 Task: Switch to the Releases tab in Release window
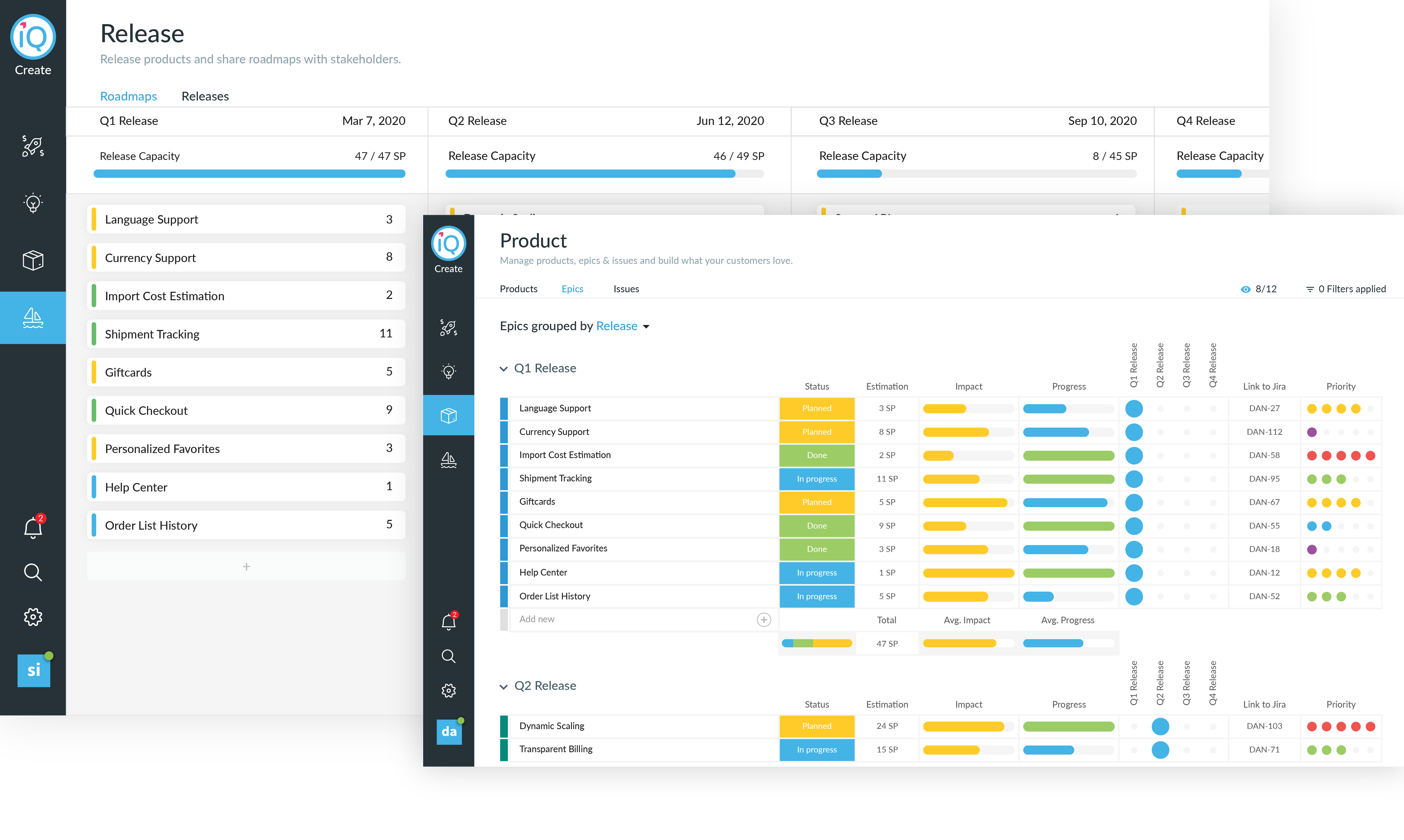205,96
